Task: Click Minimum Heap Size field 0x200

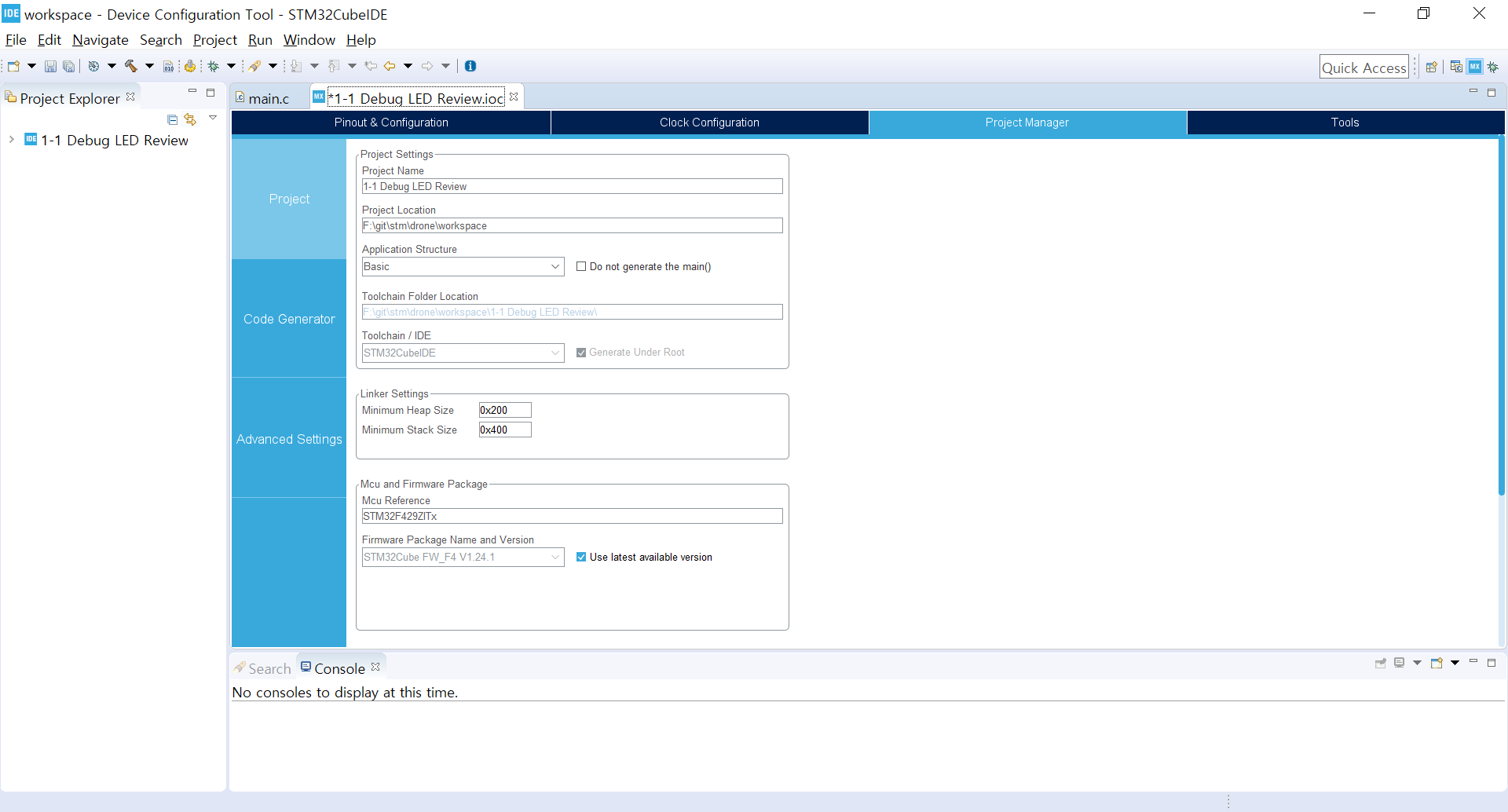Action: tap(505, 410)
